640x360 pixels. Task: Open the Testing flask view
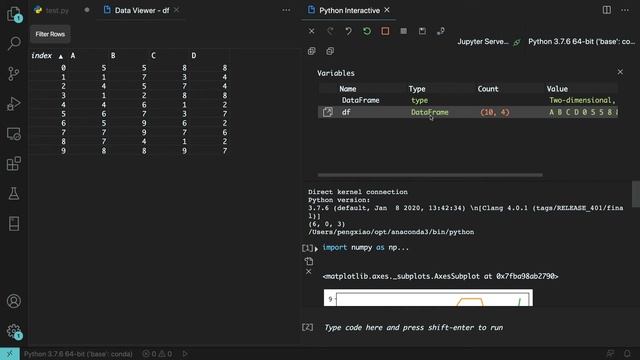(x=14, y=193)
